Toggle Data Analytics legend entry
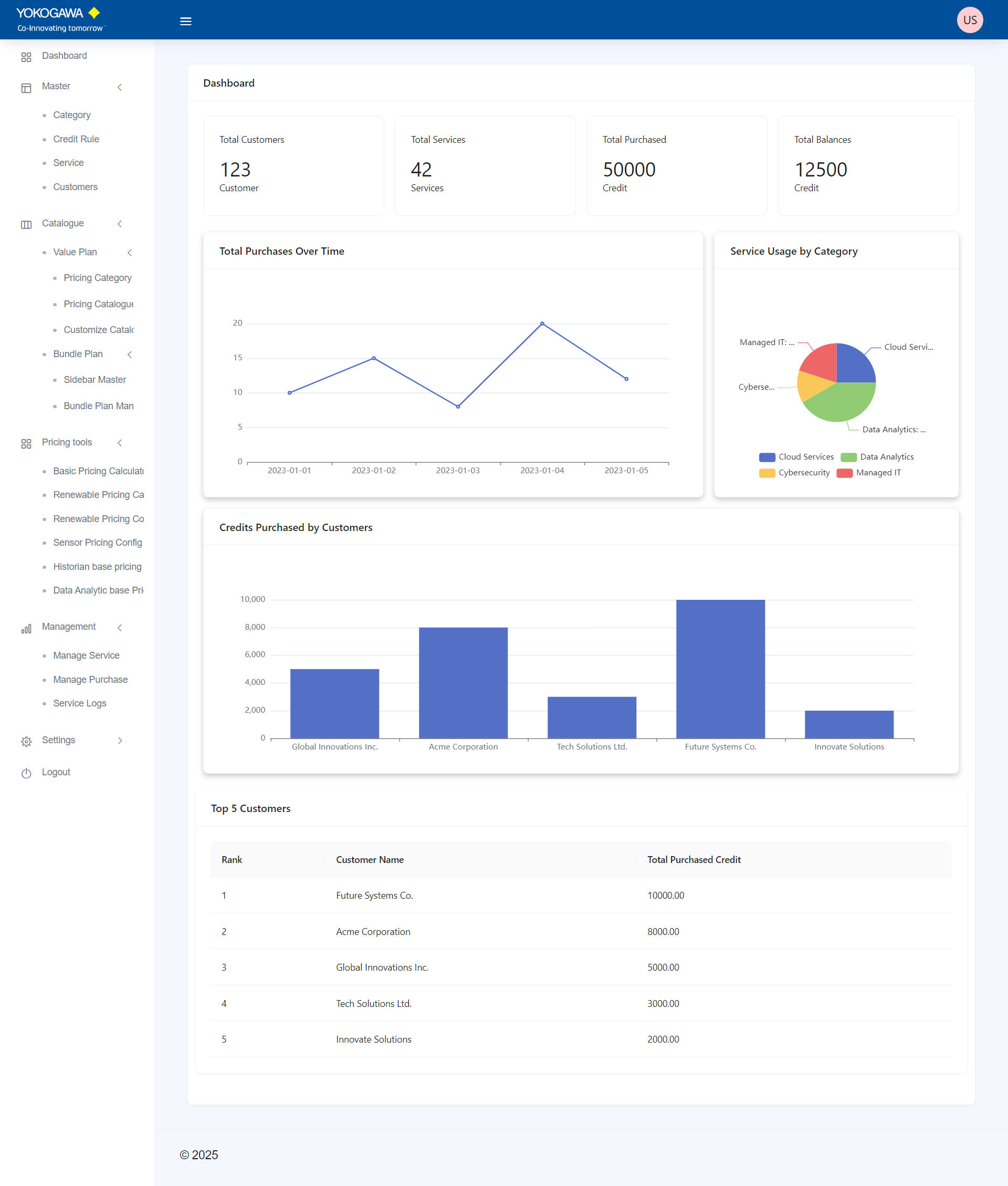The height and width of the screenshot is (1186, 1008). [x=877, y=456]
